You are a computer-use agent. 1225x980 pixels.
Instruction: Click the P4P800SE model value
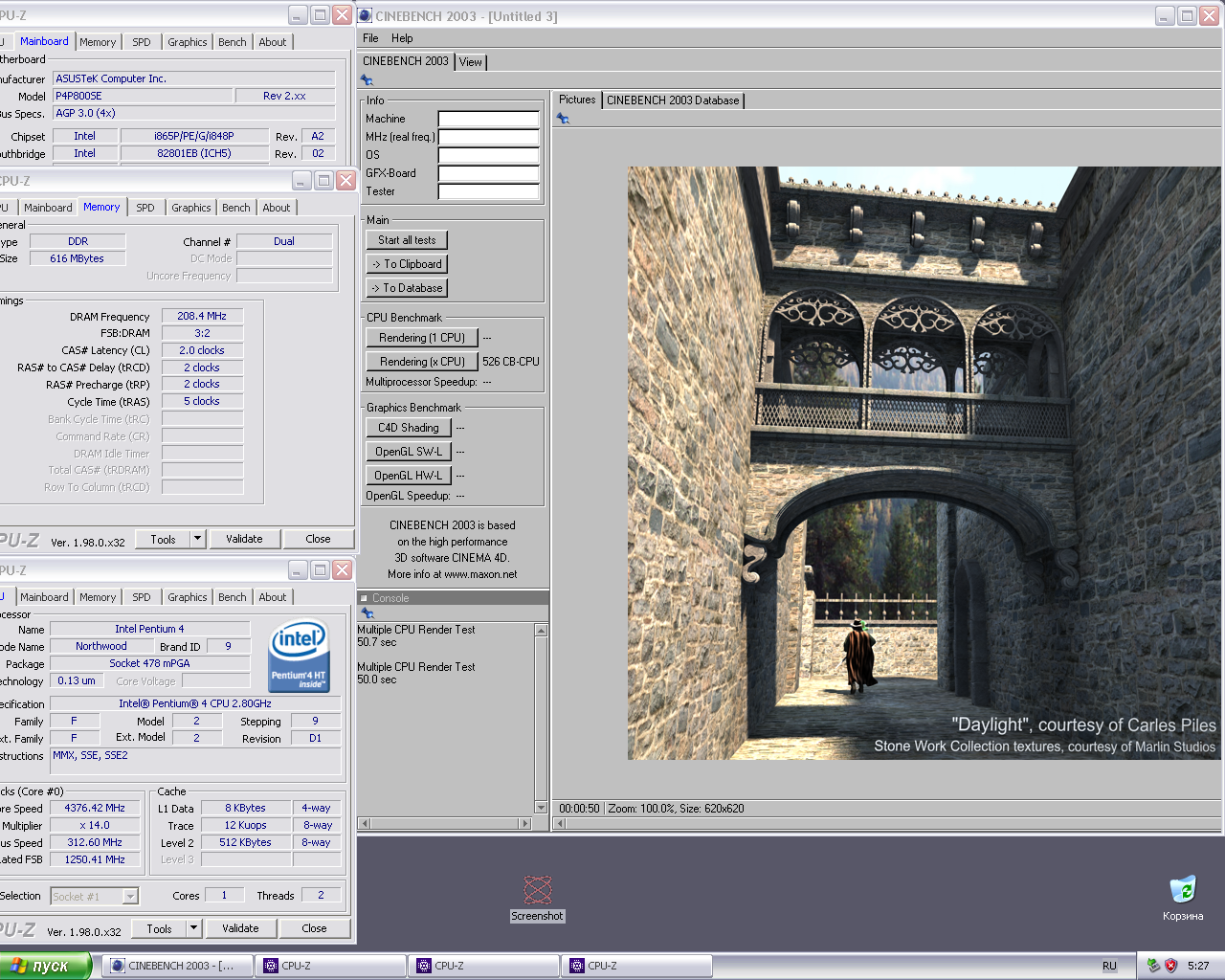click(x=144, y=96)
